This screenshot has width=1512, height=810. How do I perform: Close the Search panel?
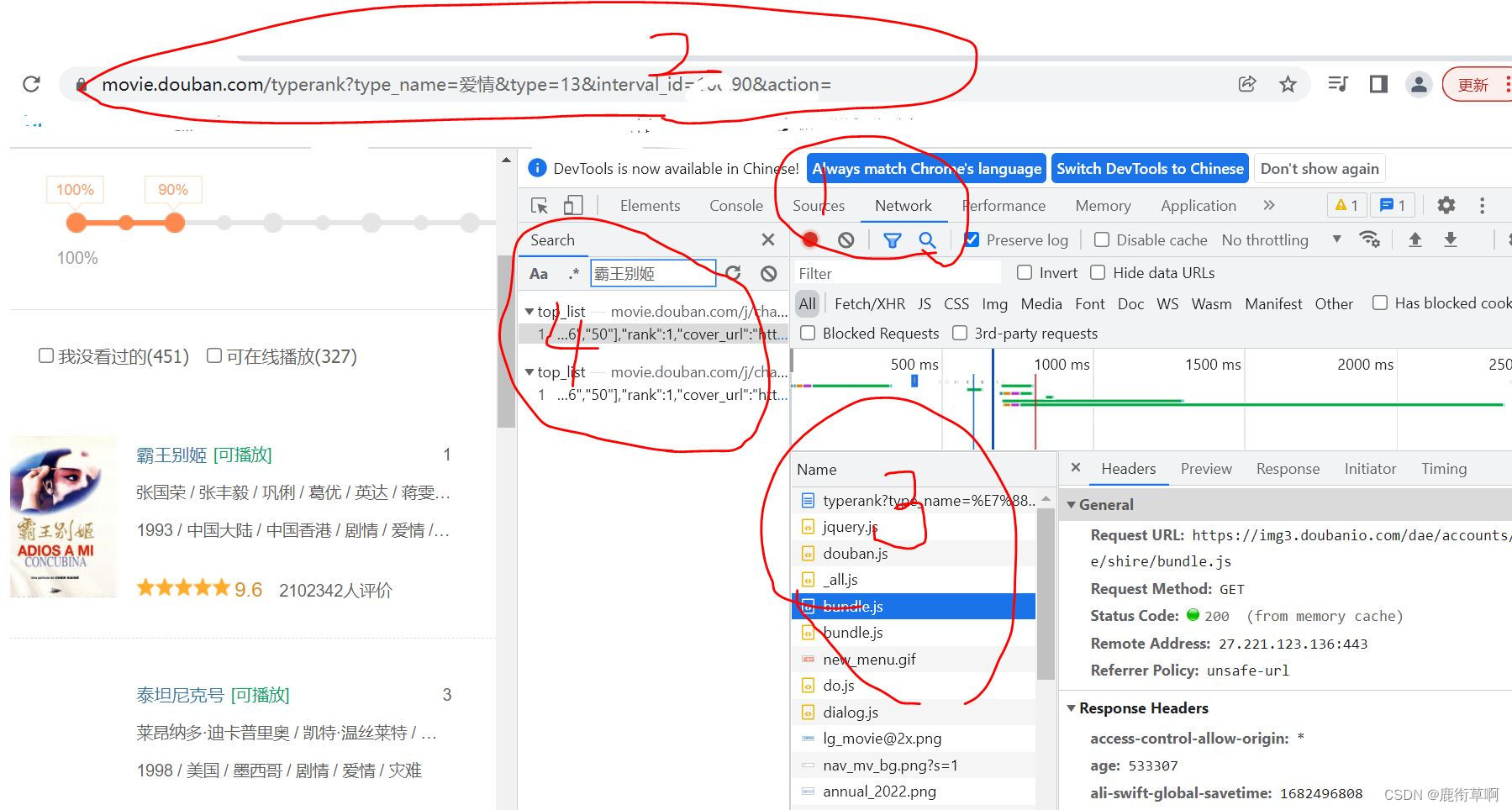(x=768, y=239)
